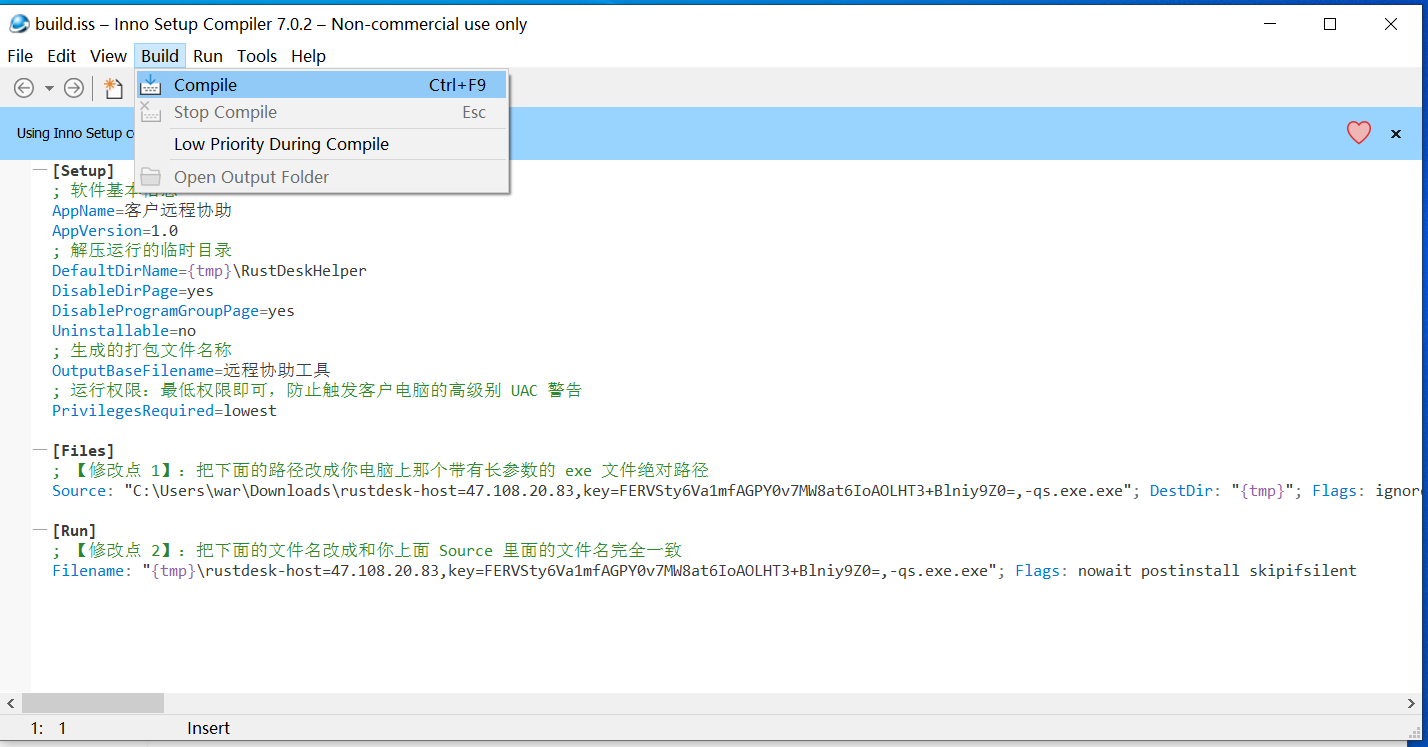Click the AppName=客户远程协助 line
This screenshot has height=747, width=1428.
pos(142,211)
